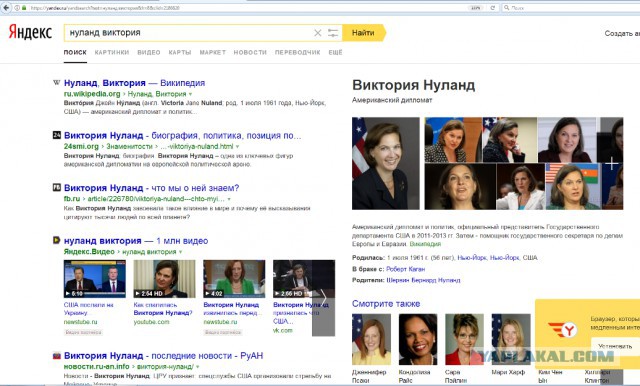Click the fb.ru favicon beside third result
This screenshot has height=386, width=640.
57,188
